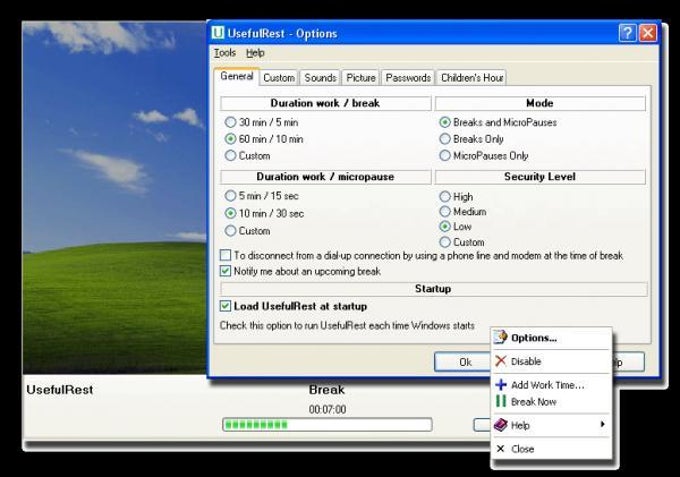This screenshot has width=680, height=477.
Task: Open the Help menu in the menu bar
Action: coord(255,53)
